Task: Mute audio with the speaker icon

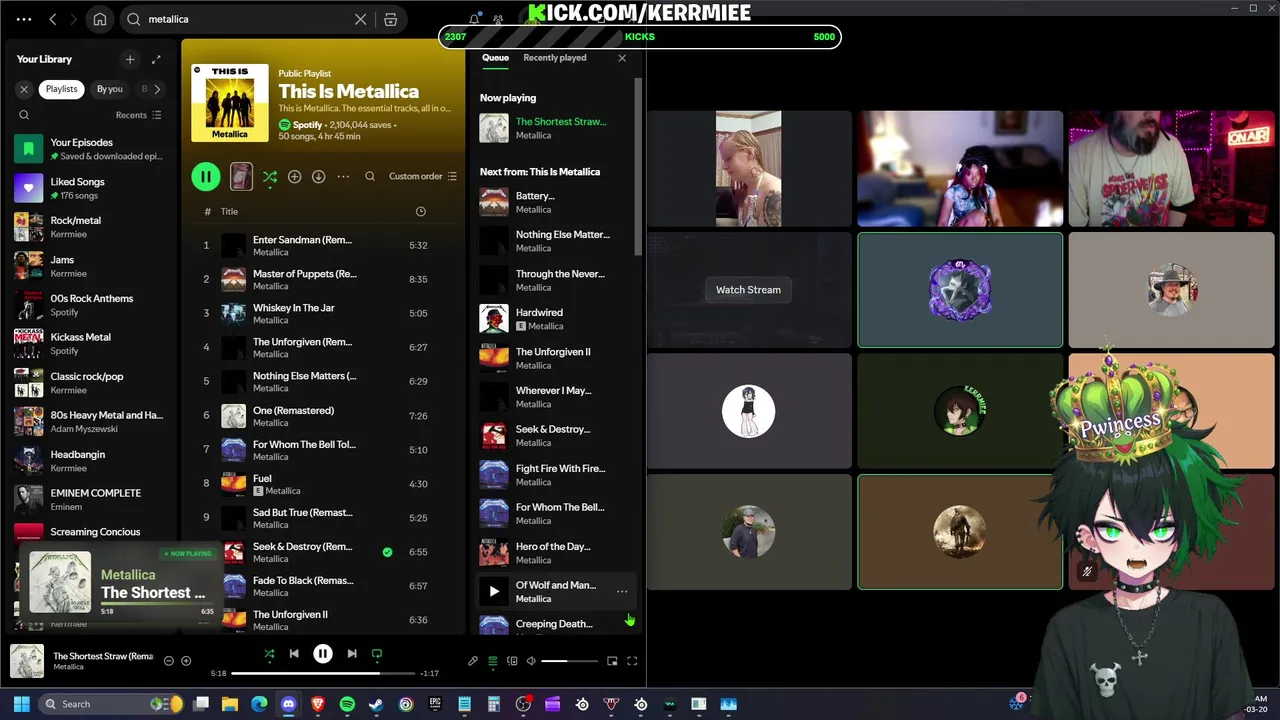Action: 531,661
